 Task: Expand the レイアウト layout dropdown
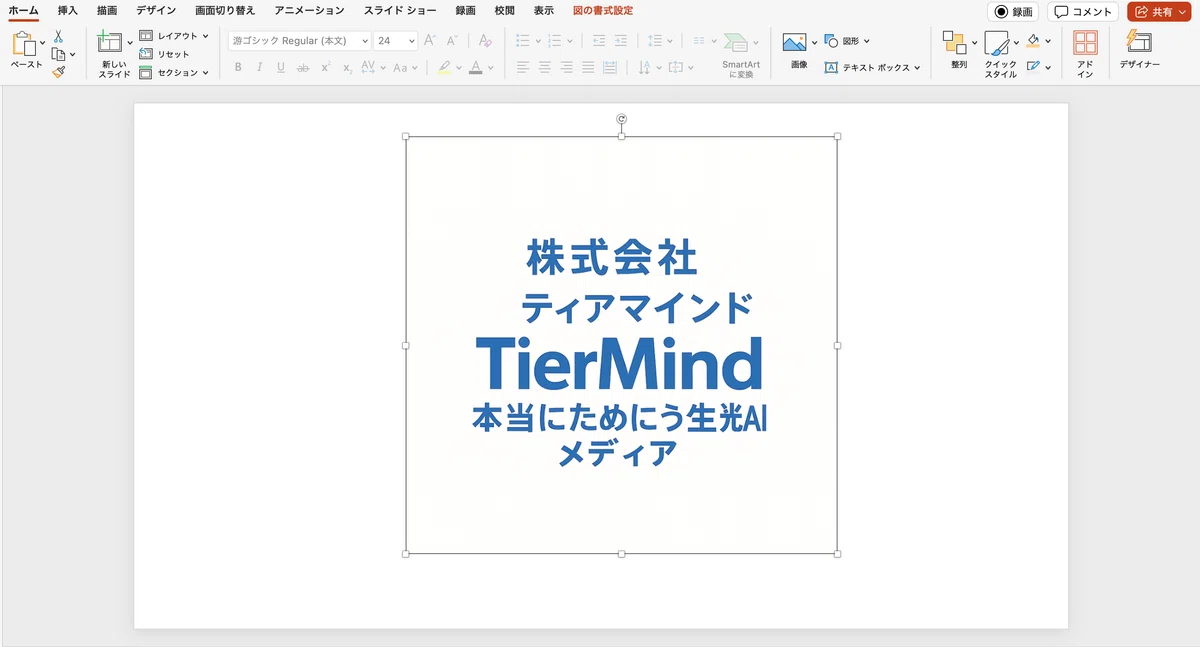pyautogui.click(x=174, y=36)
